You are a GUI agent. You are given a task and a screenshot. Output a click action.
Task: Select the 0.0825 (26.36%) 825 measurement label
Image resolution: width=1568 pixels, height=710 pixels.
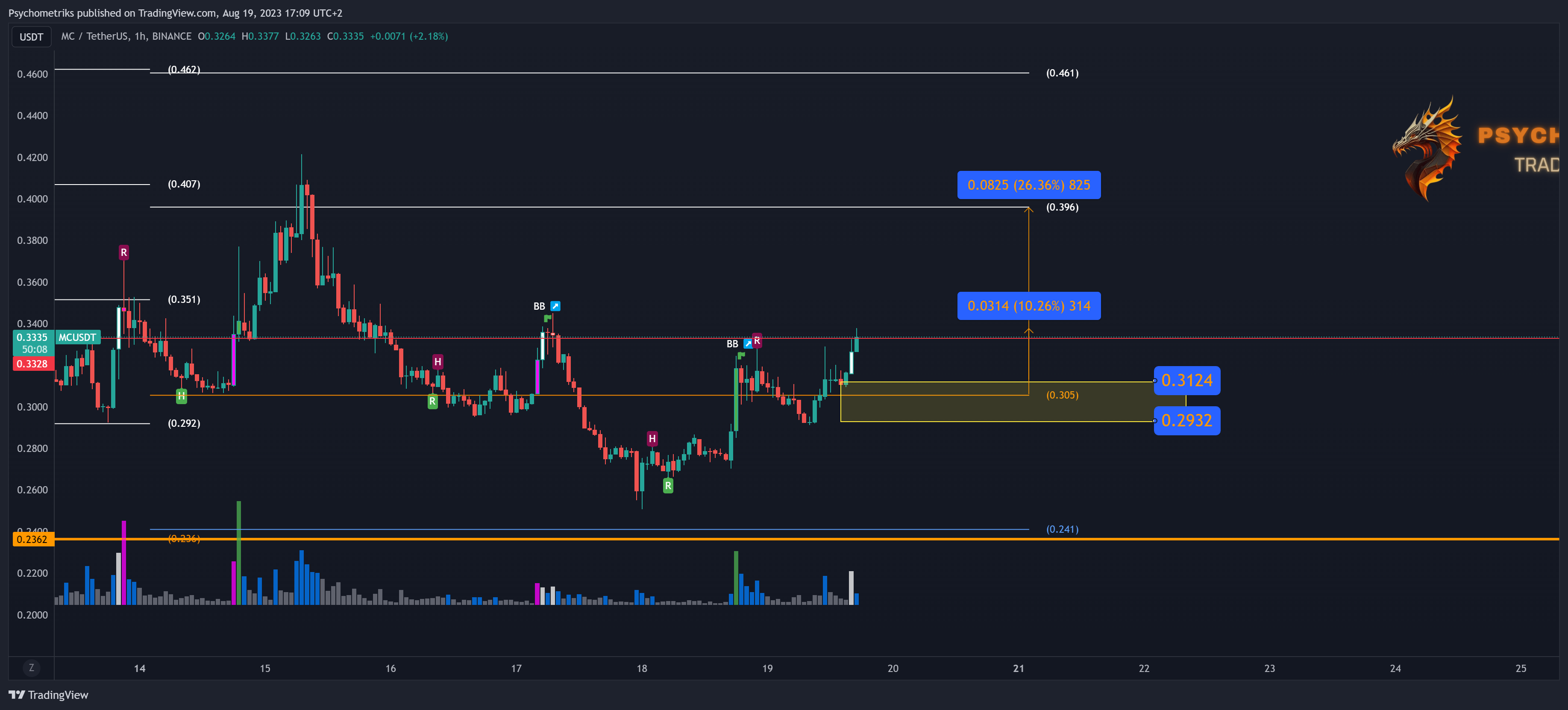[1029, 185]
